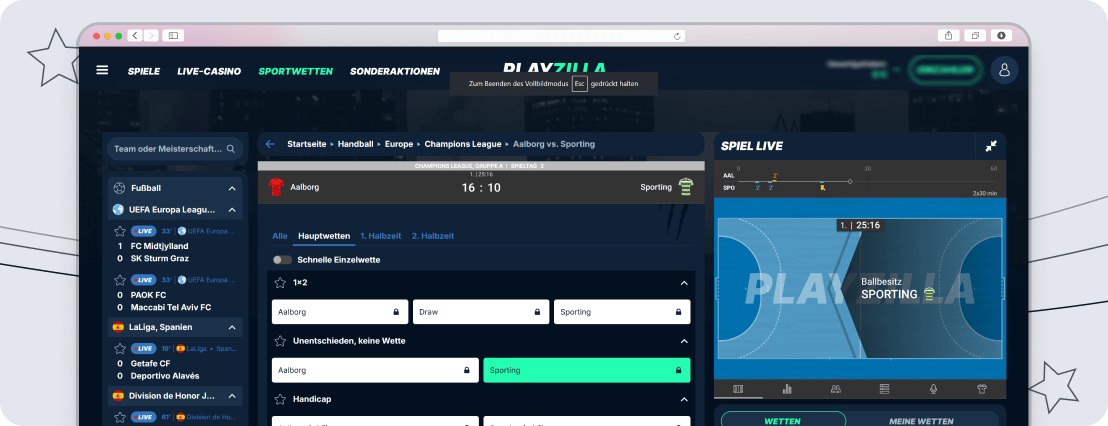Screen dimensions: 1108x426
Task: Open the Live-Casino menu
Action: [209, 71]
